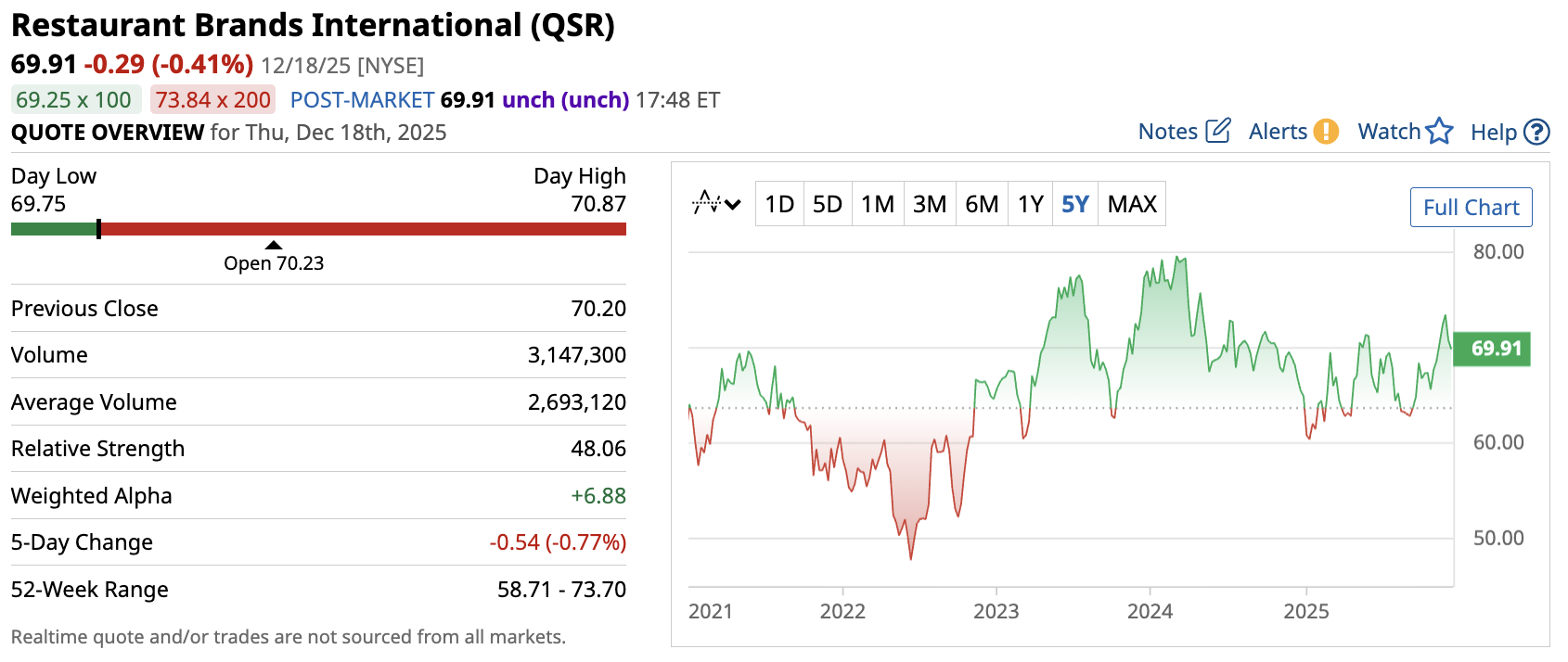Open the Full Chart button
1568x662 pixels.
1471,208
